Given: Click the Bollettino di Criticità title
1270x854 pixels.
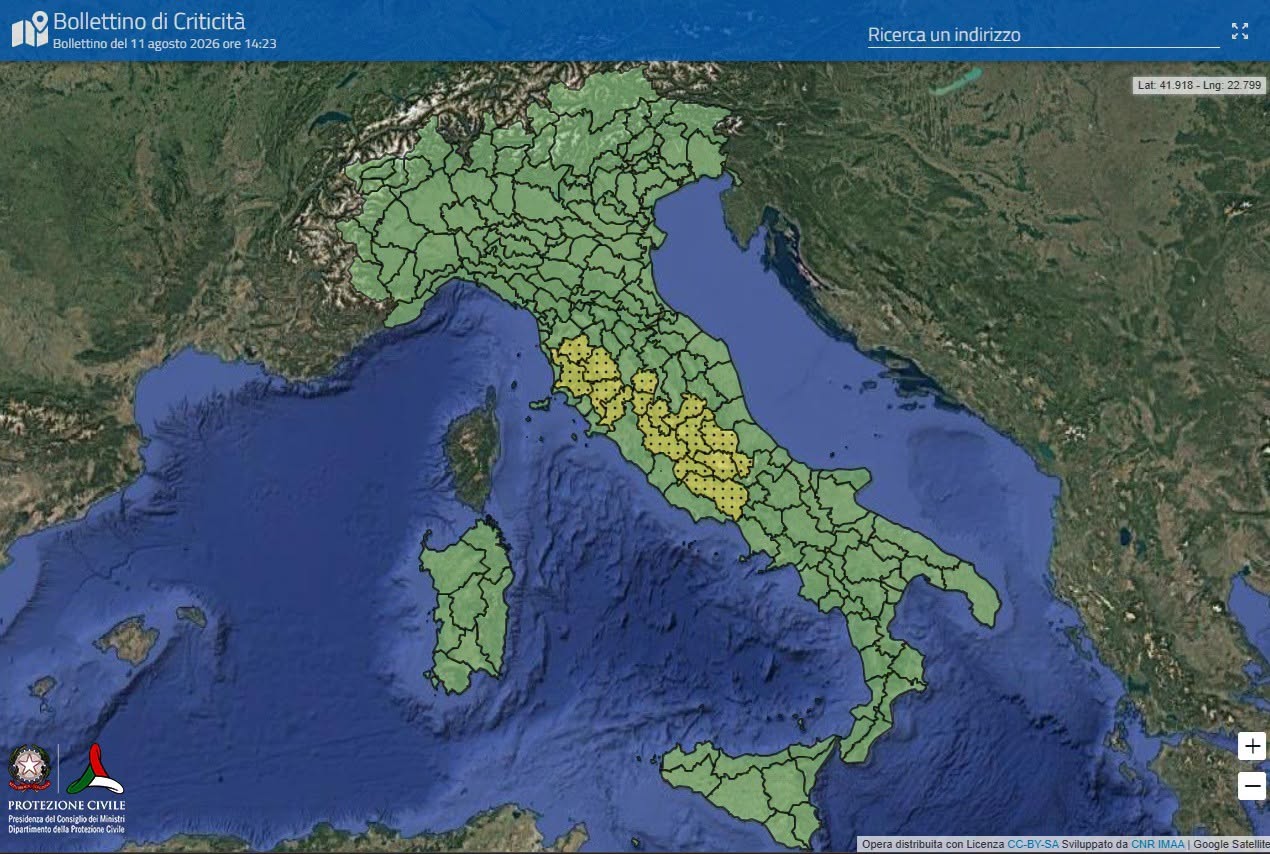Looking at the screenshot, I should [148, 21].
